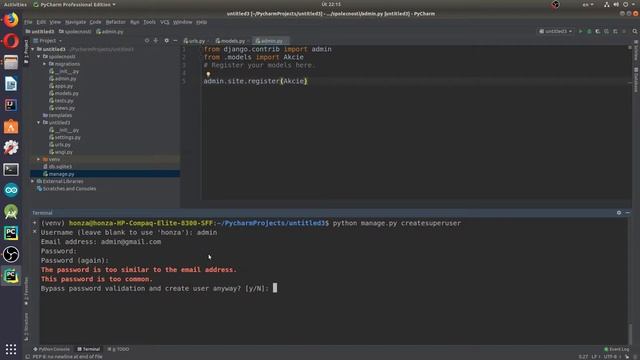The width and height of the screenshot is (640, 360).
Task: Expand the venv folder
Action: (x=39, y=159)
